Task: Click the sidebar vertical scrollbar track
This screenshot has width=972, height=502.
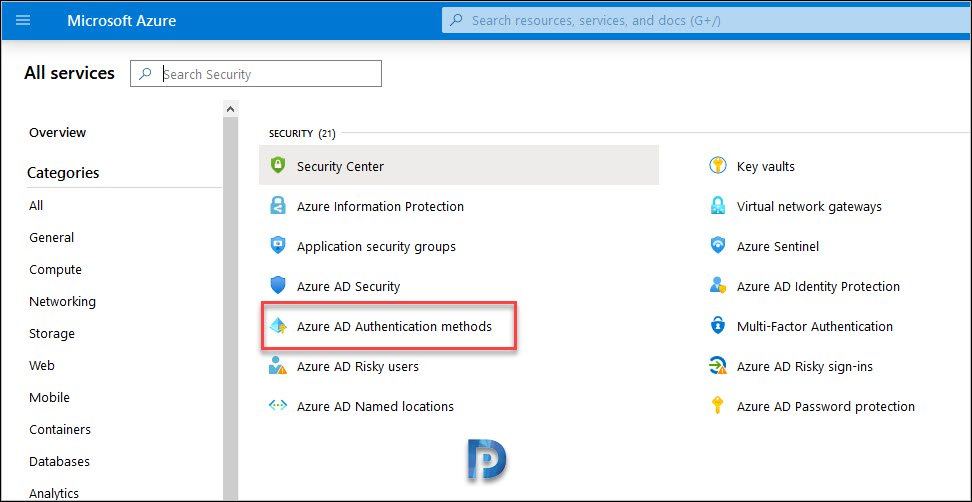Action: pyautogui.click(x=230, y=308)
